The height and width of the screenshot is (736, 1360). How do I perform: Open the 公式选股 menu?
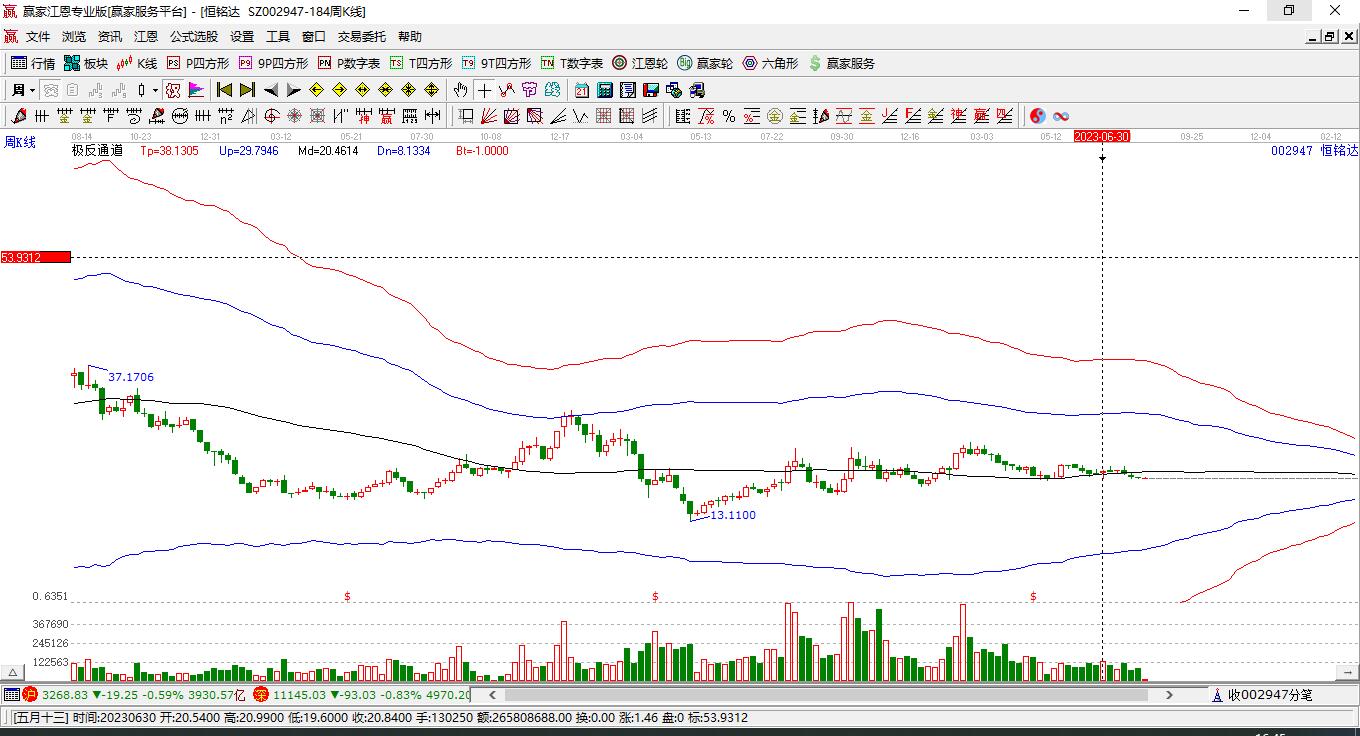(x=193, y=37)
